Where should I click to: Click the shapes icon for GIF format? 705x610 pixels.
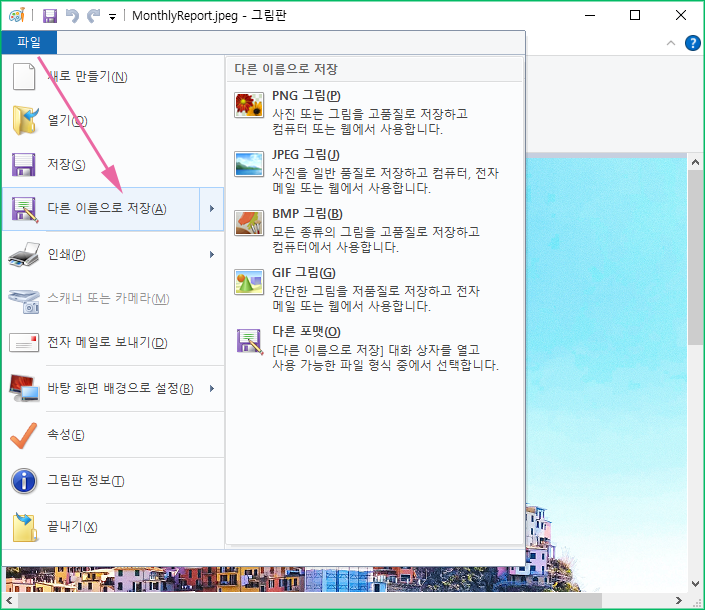click(249, 282)
